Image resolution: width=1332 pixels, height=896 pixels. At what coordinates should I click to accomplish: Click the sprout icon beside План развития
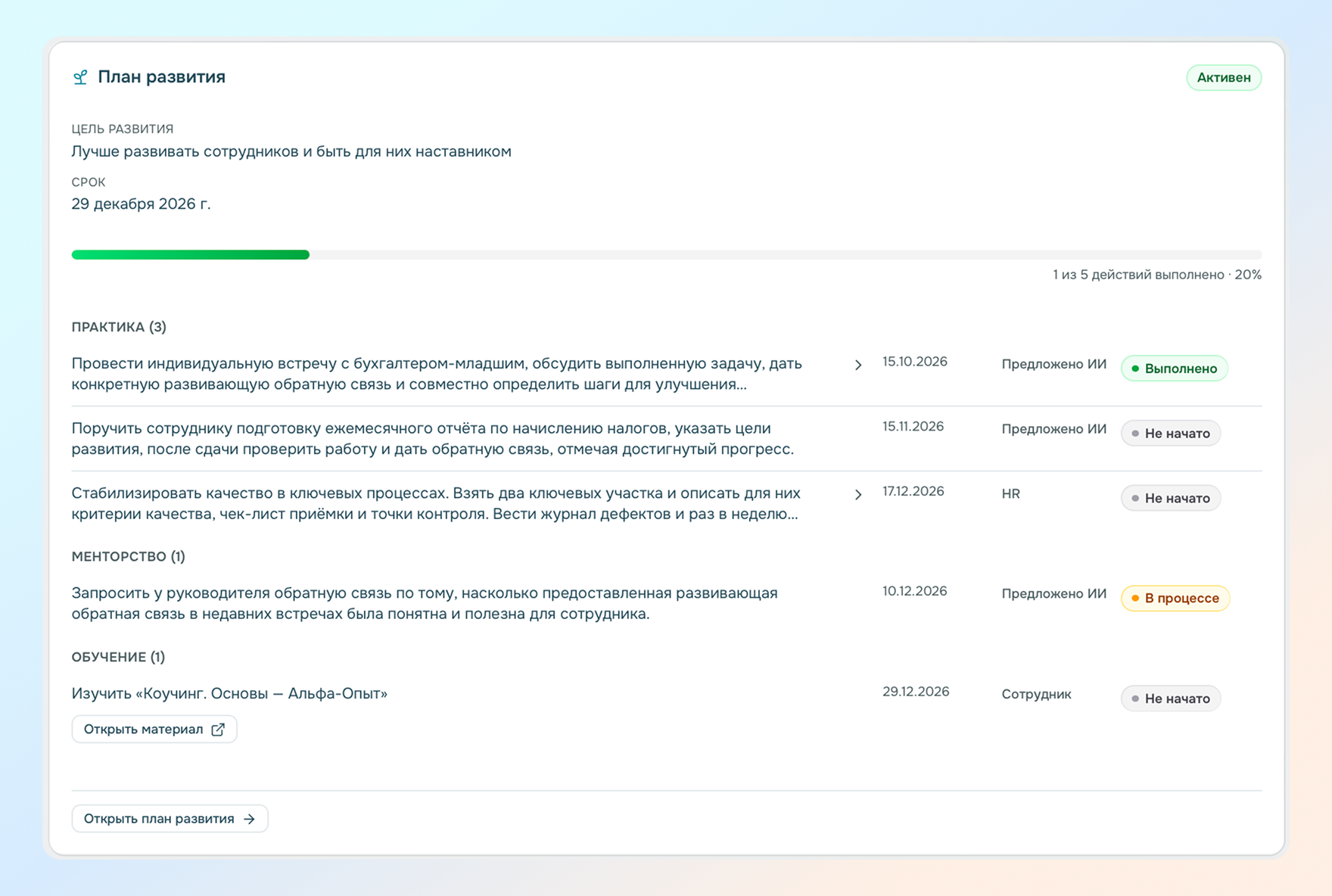(x=80, y=77)
